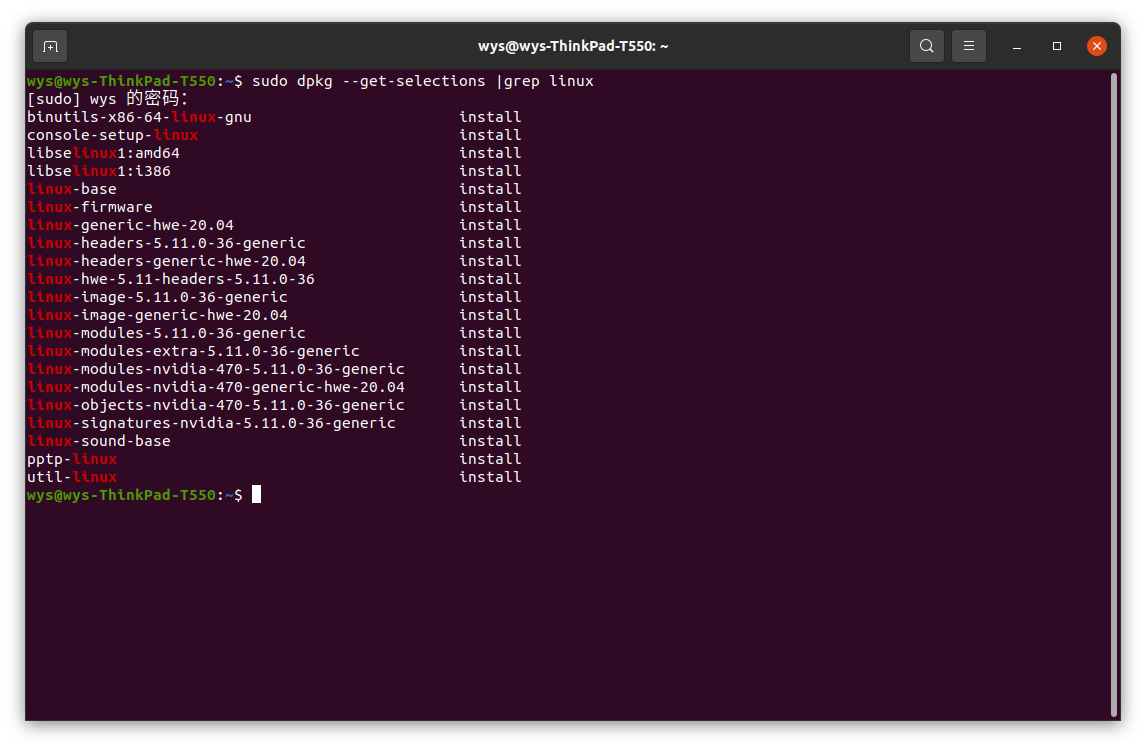1146x749 pixels.
Task: Open the hamburger menu
Action: pos(968,46)
